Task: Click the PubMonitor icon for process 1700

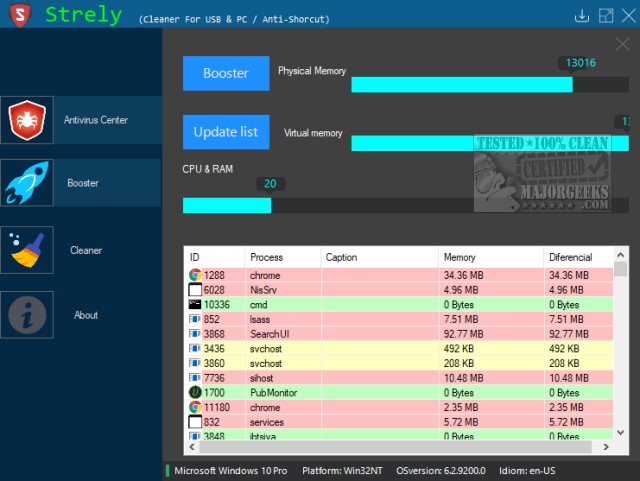Action: click(x=195, y=392)
